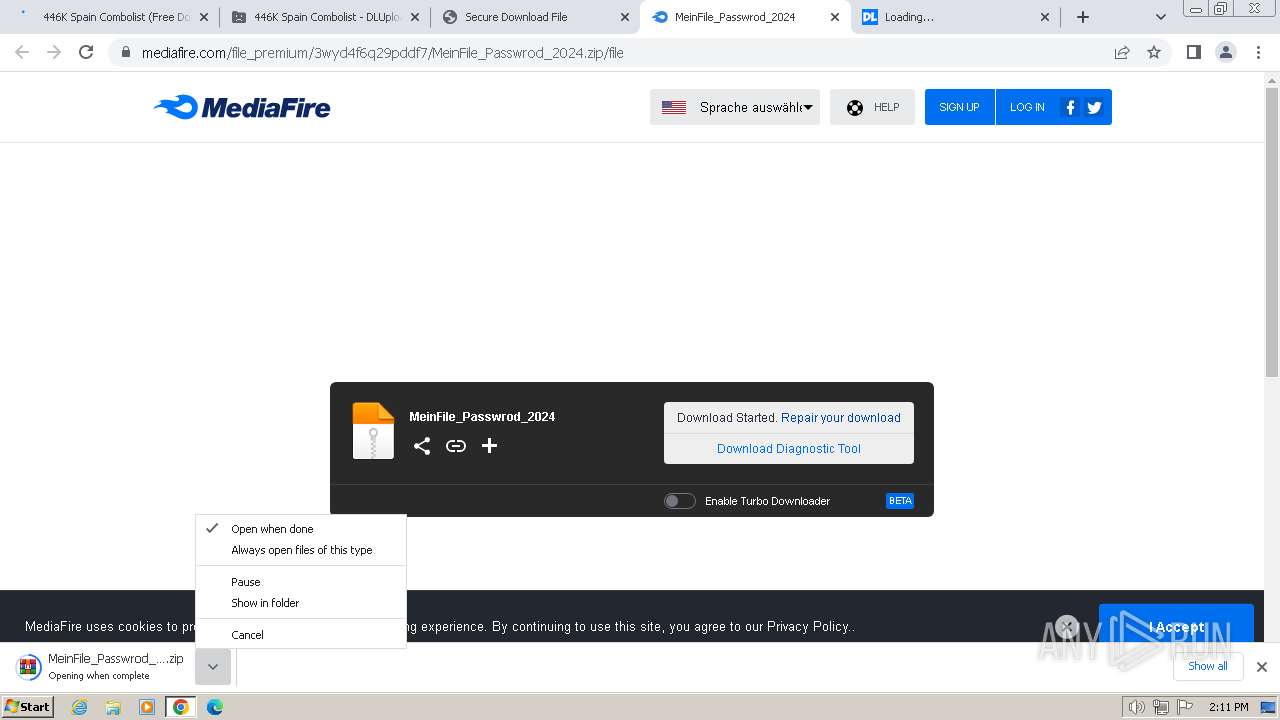Choose Cancel in download menu

pyautogui.click(x=301, y=635)
